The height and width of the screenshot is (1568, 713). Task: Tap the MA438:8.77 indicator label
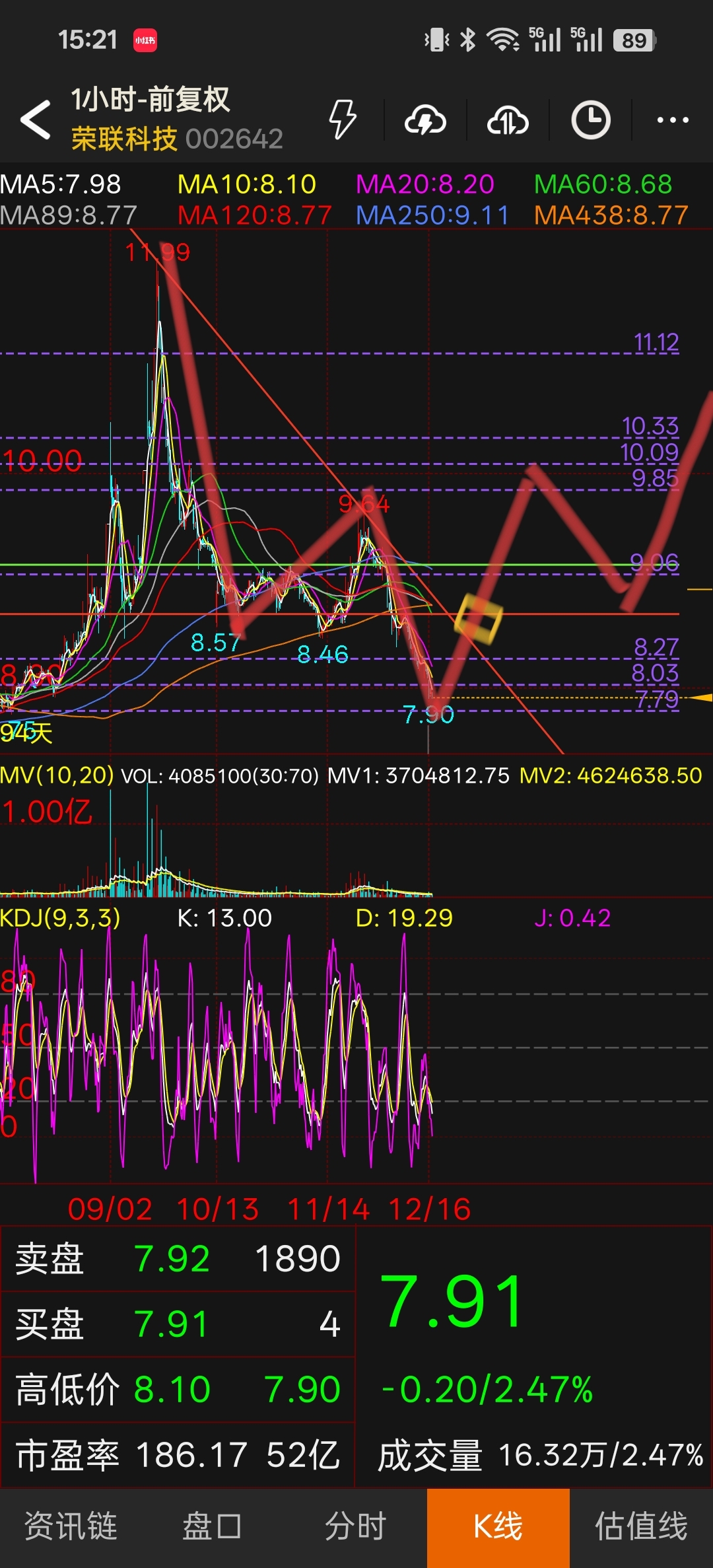611,215
